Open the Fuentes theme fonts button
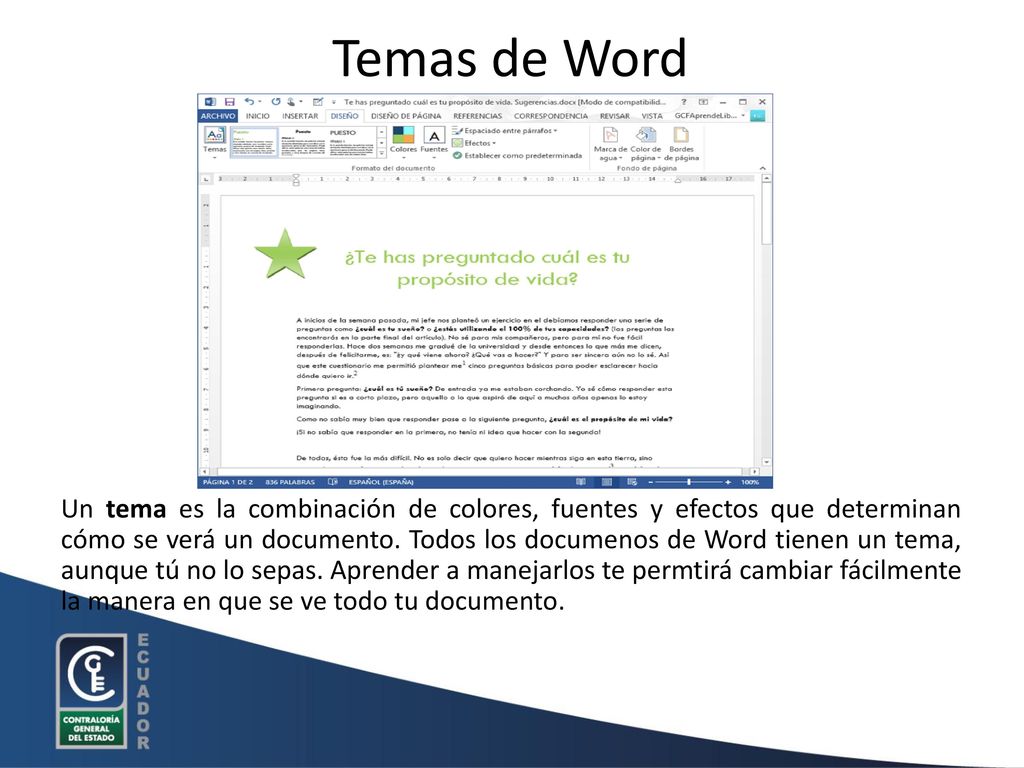This screenshot has width=1024, height=768. (434, 142)
